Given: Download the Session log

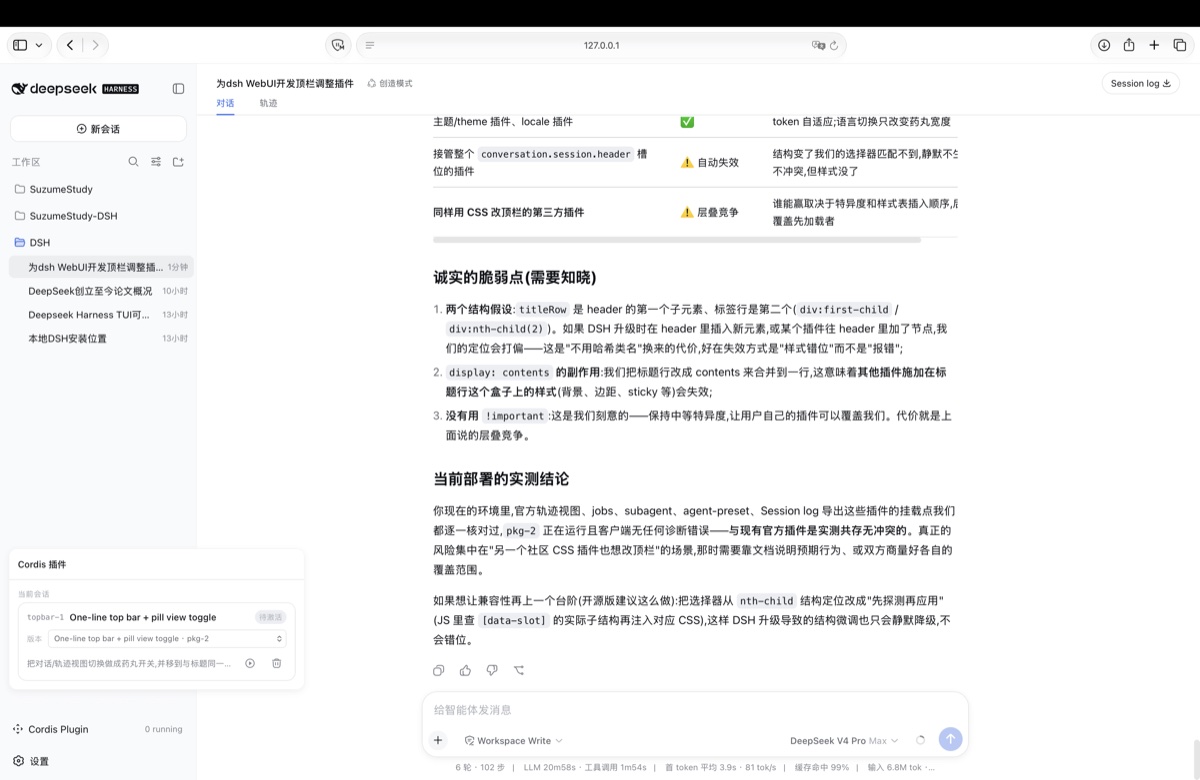Looking at the screenshot, I should tap(1140, 83).
